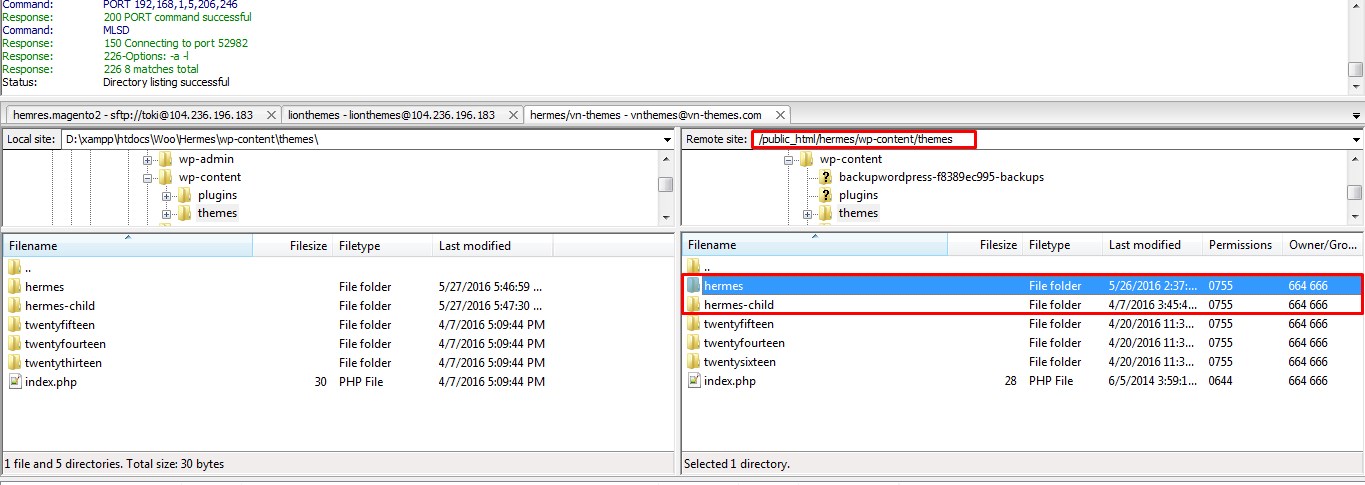Click remote index.php date 6/5/2014
This screenshot has width=1365, height=485.
click(1152, 381)
